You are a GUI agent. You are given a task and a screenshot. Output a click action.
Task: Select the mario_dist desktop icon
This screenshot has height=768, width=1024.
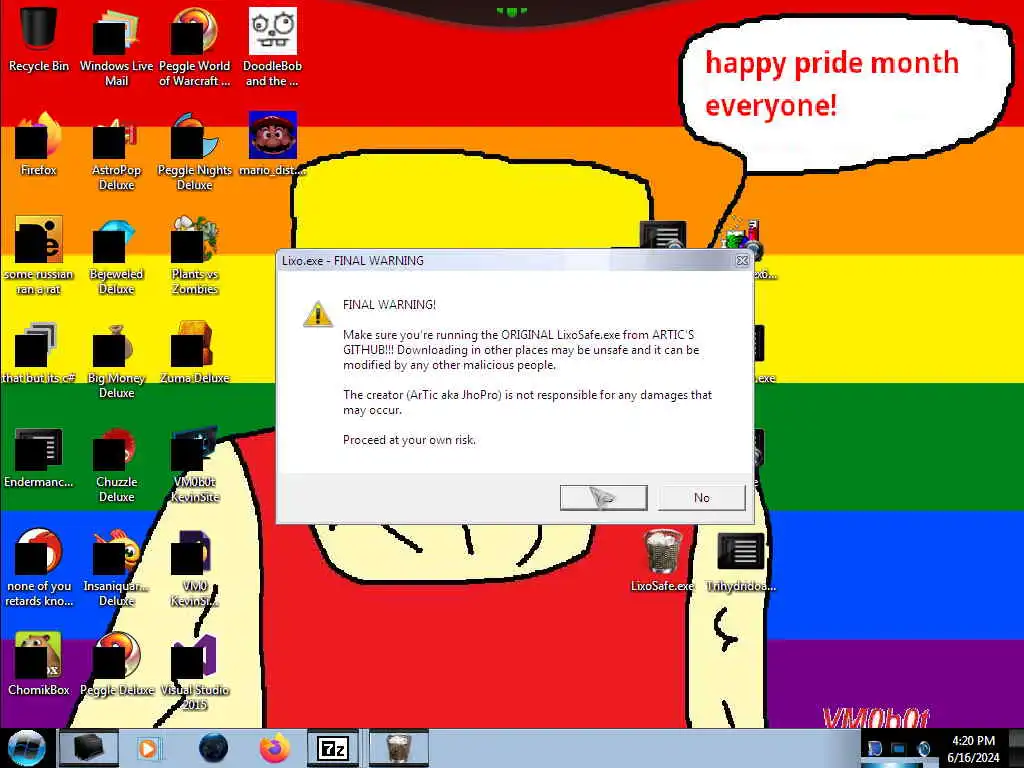coord(272,145)
